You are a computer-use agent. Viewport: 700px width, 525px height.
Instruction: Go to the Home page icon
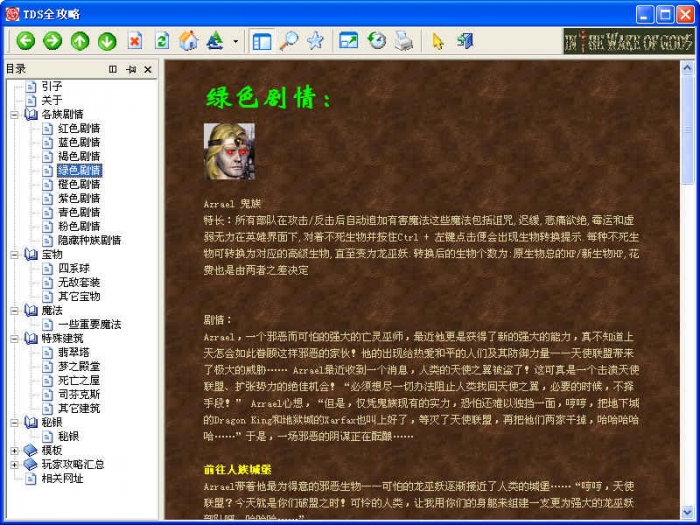click(x=188, y=41)
